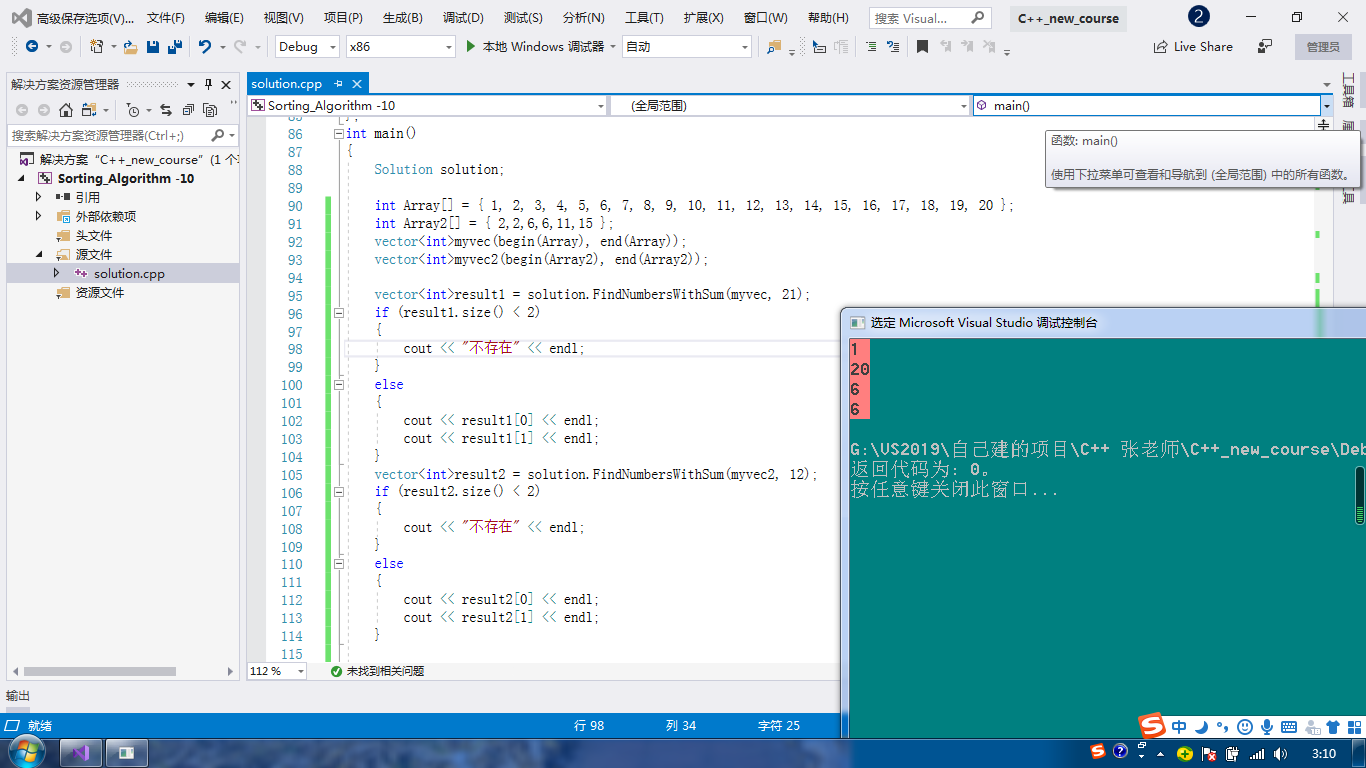Click the console window taskbar button
1366x768 pixels.
127,753
